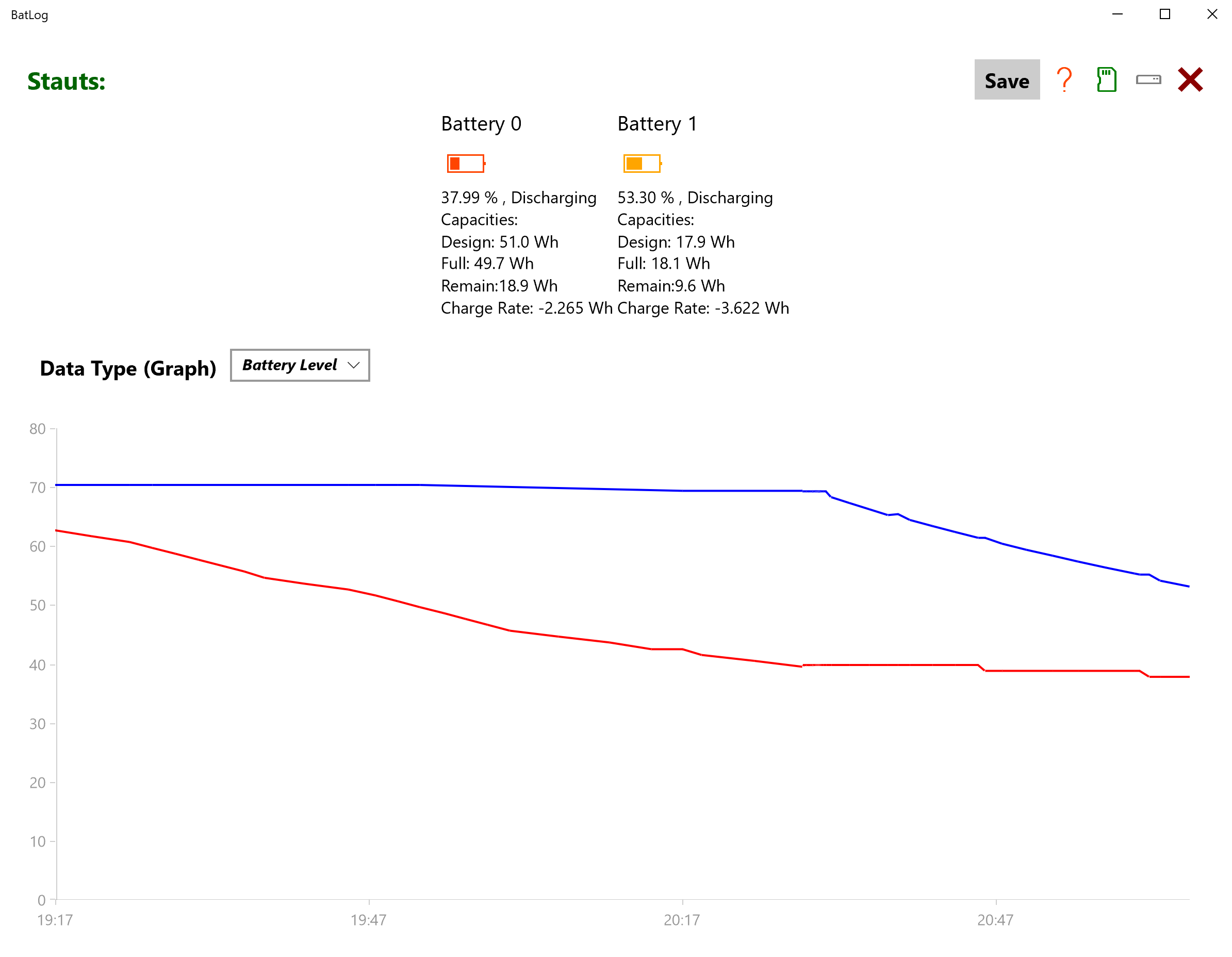Open the Battery Level data type dropdown
The height and width of the screenshot is (957, 1232).
click(x=299, y=365)
